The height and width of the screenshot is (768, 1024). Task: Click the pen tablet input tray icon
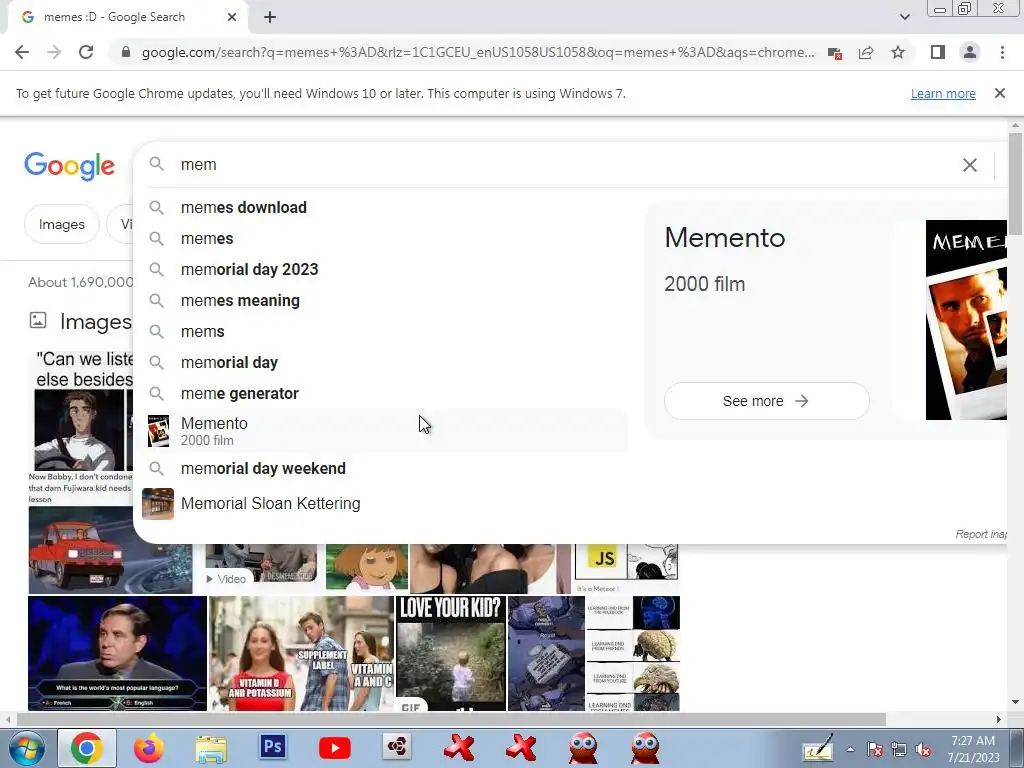(819, 748)
